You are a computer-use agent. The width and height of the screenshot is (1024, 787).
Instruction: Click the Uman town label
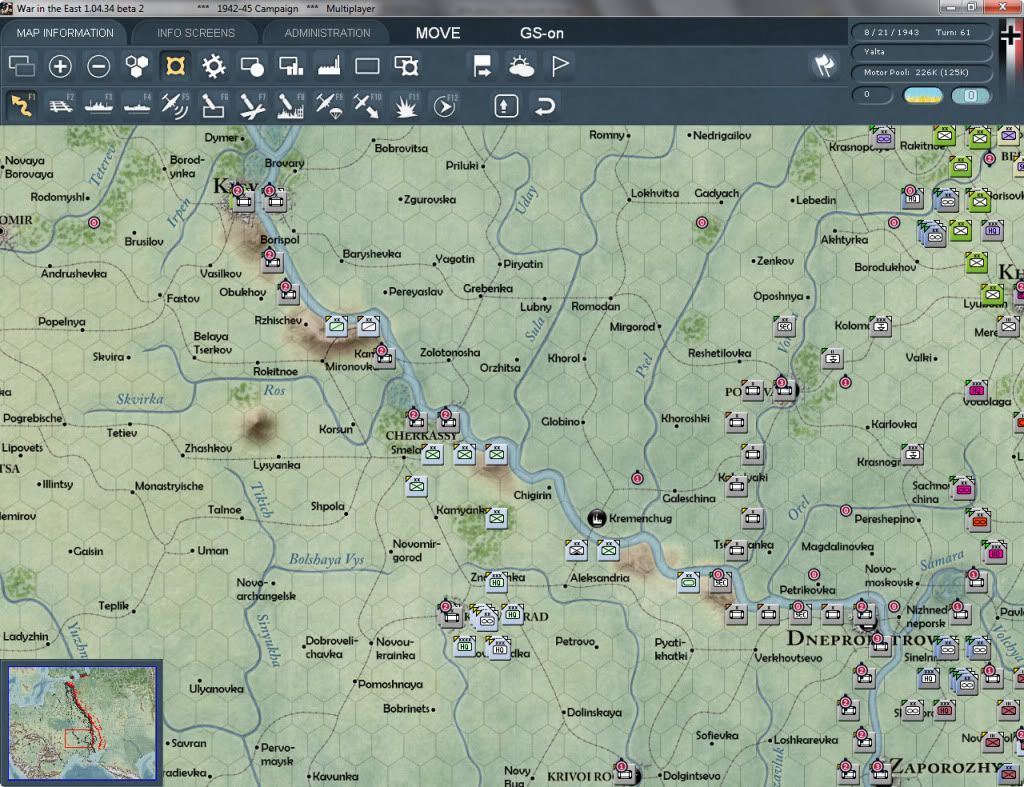pos(212,551)
